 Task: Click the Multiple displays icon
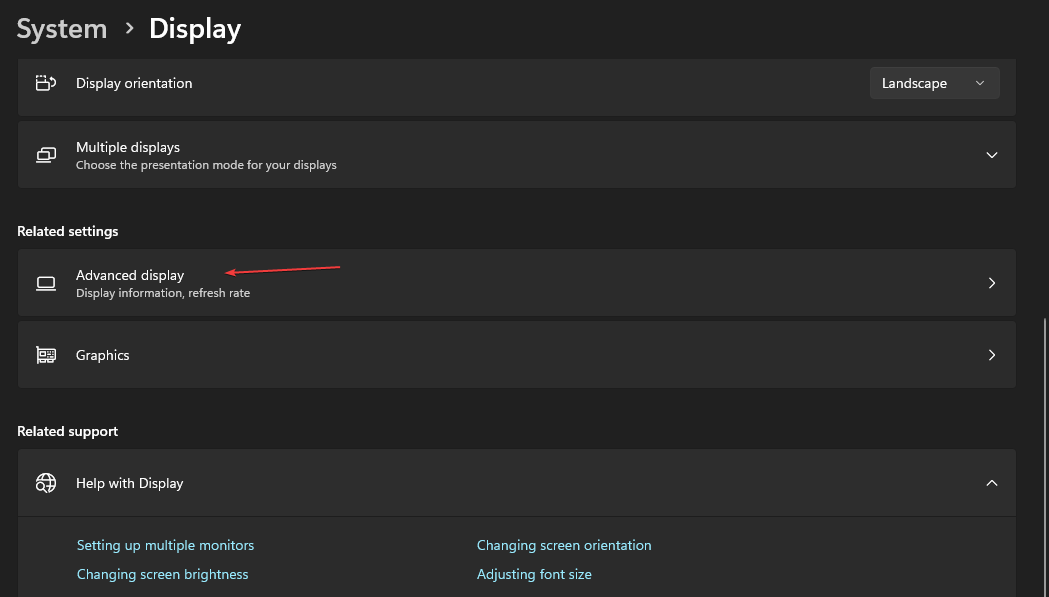coord(45,155)
